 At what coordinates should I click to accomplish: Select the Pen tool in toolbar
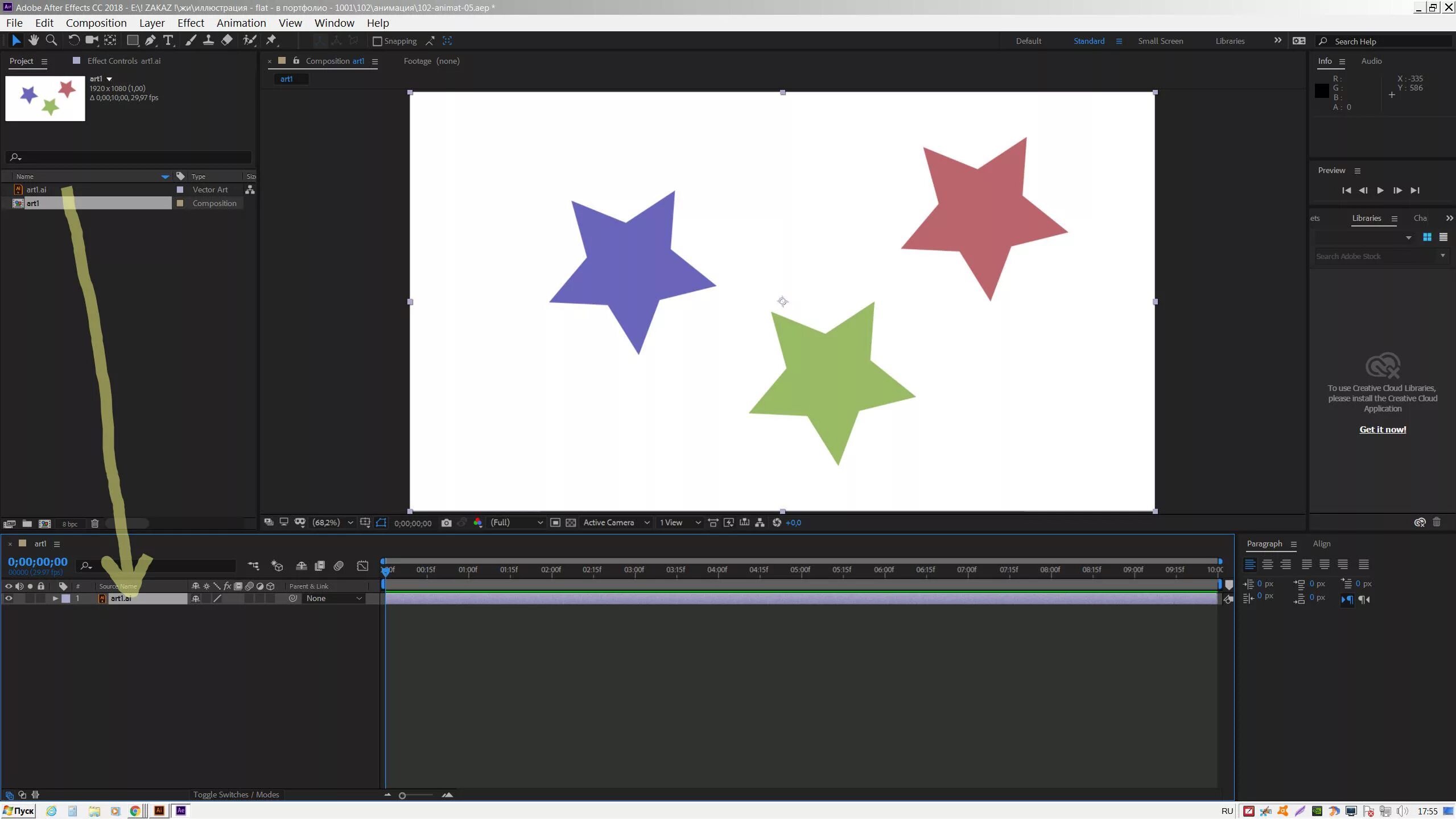151,41
